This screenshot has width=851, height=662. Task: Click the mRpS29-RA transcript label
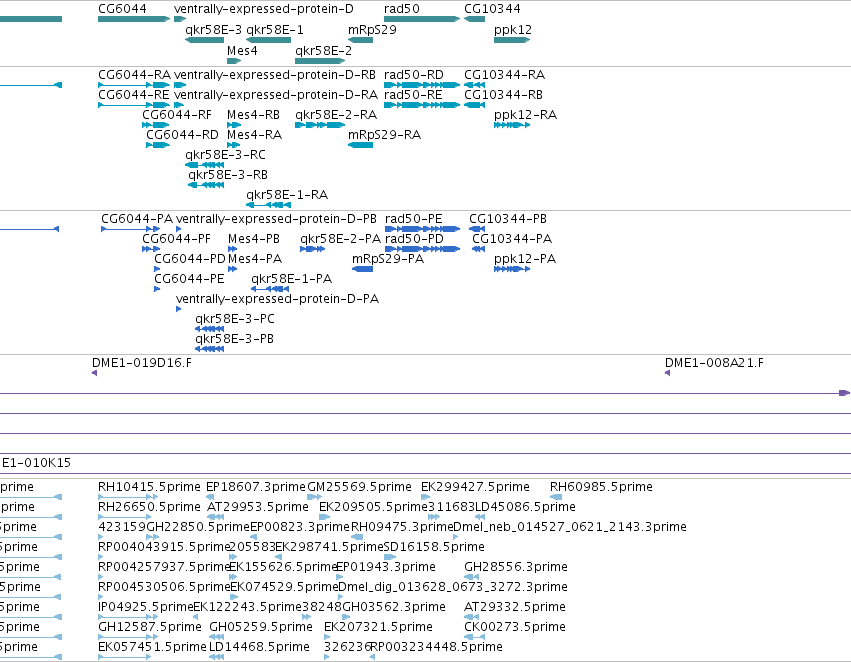point(384,135)
